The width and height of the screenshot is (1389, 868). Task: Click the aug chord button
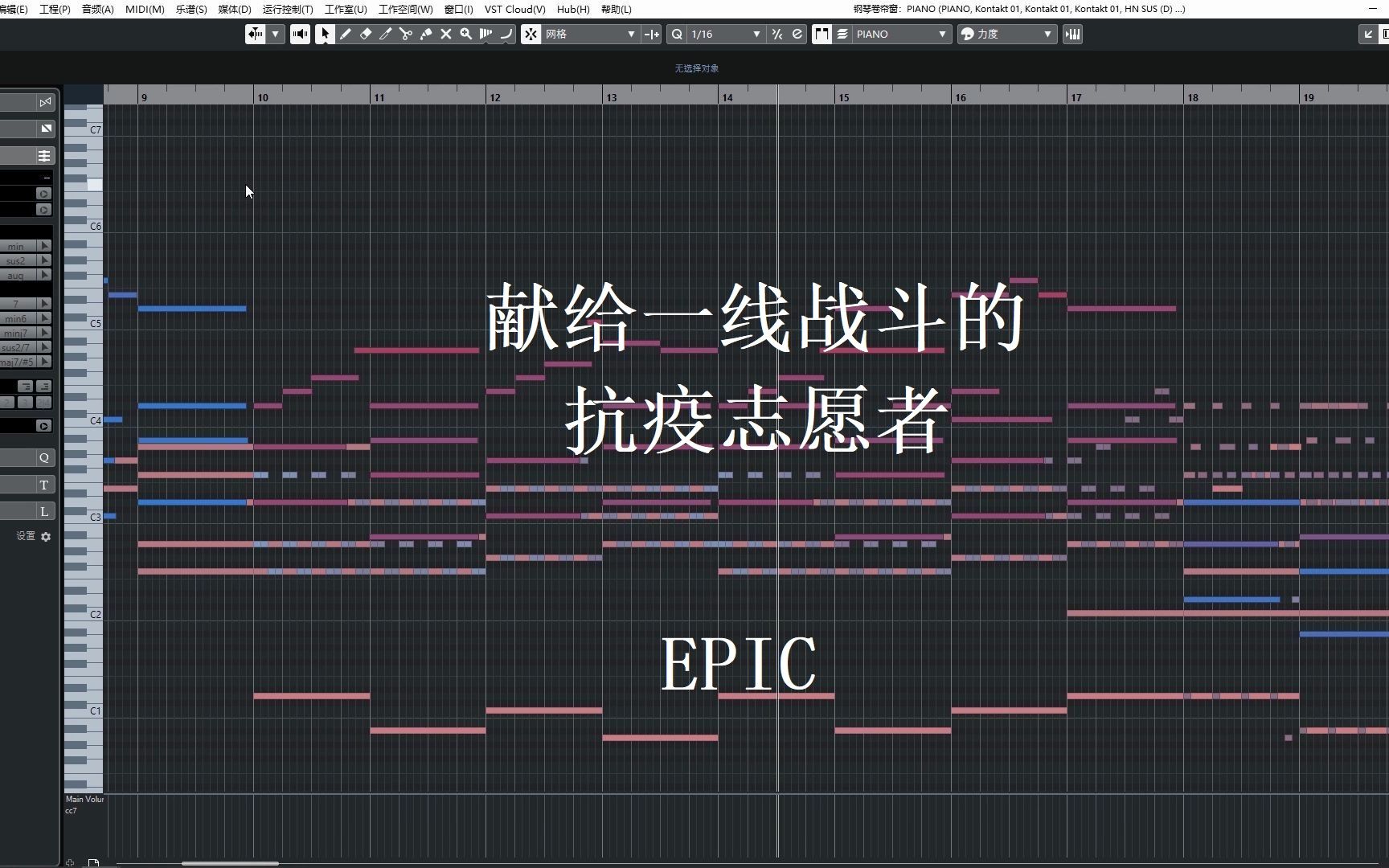click(18, 275)
